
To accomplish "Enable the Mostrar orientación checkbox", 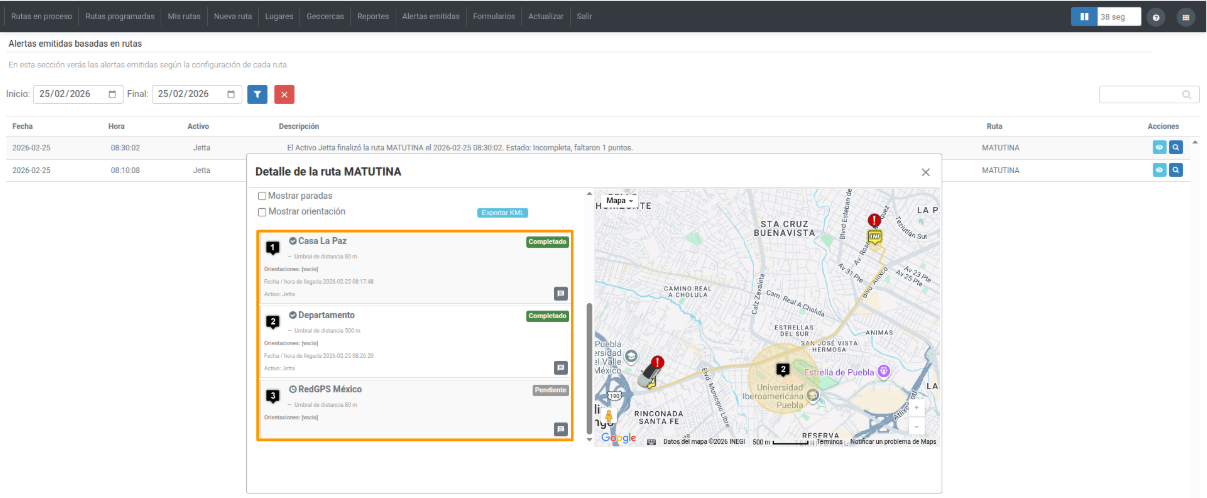I will [262, 212].
